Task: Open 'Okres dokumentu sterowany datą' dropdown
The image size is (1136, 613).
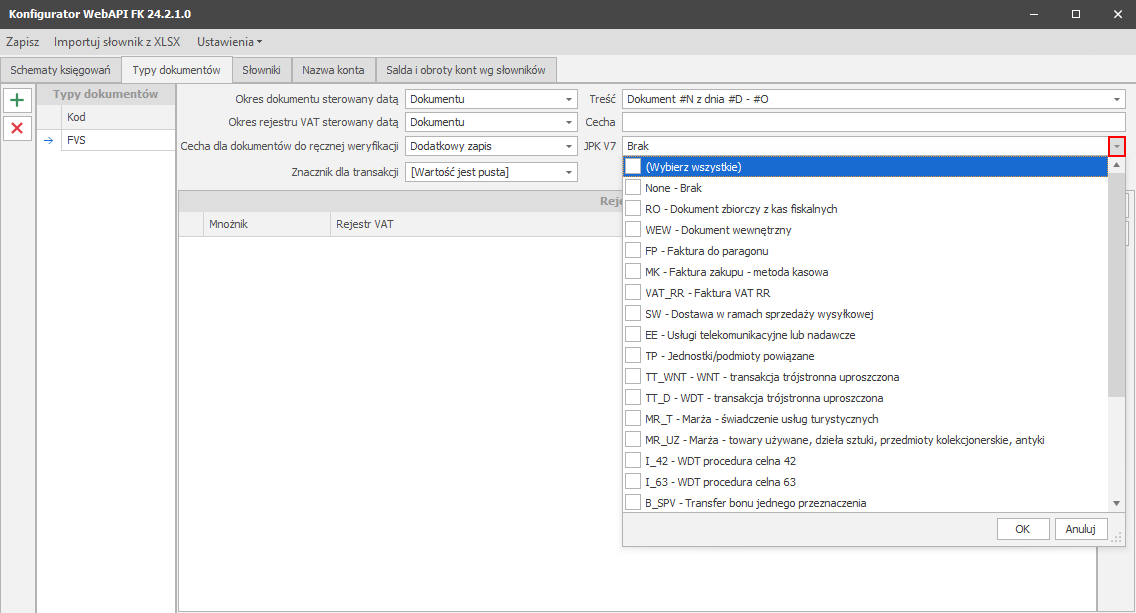Action: pyautogui.click(x=569, y=99)
